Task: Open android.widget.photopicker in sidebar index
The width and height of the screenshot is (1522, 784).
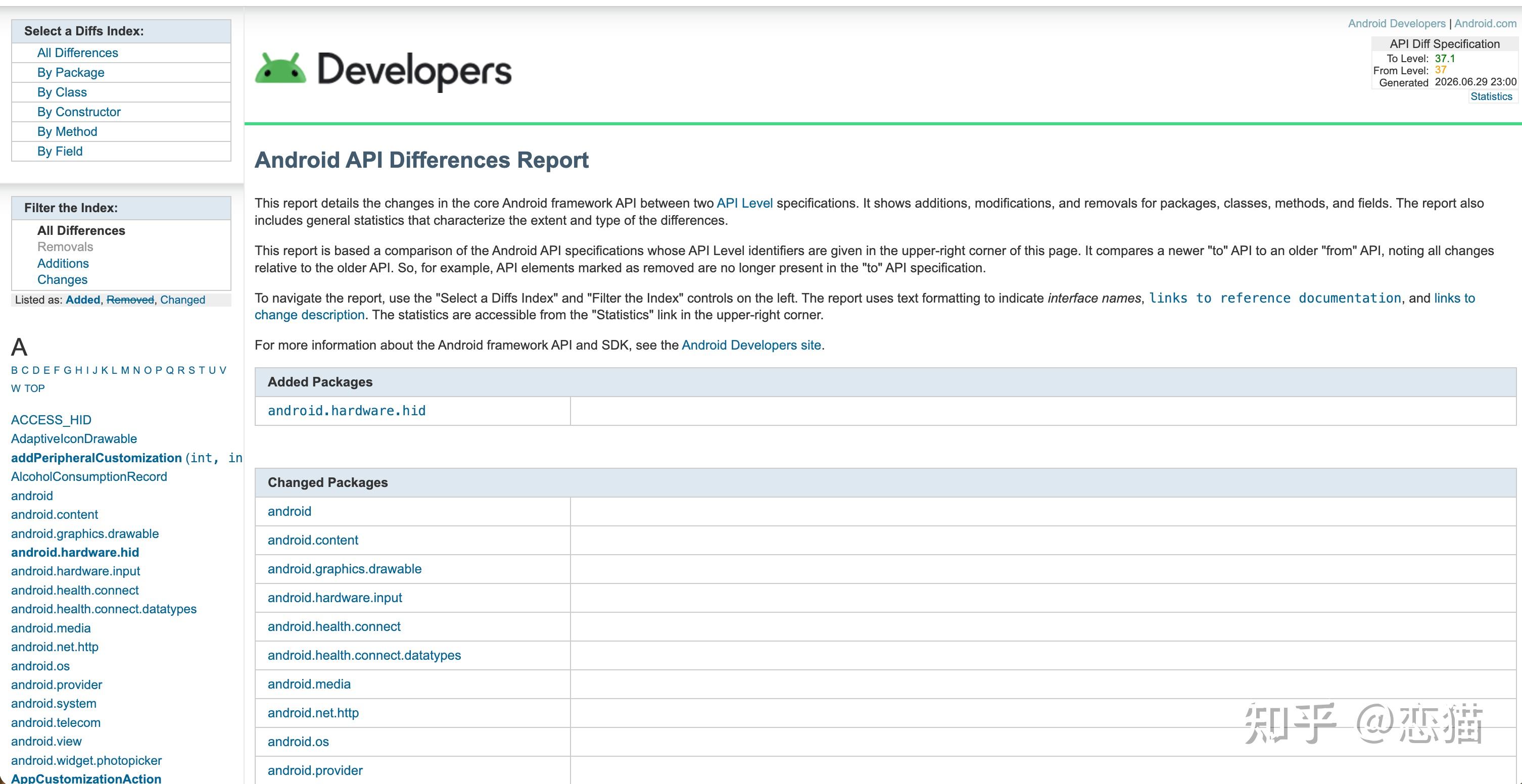Action: pos(86,760)
